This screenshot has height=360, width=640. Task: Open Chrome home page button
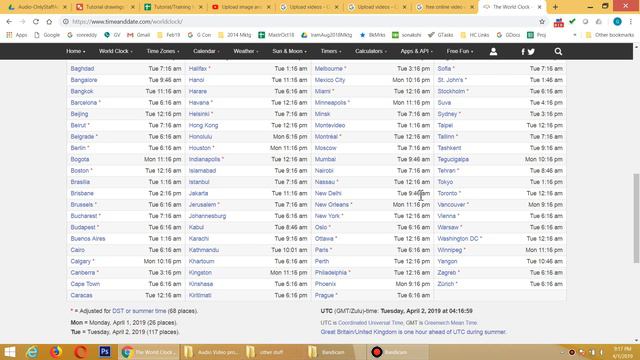click(49, 21)
